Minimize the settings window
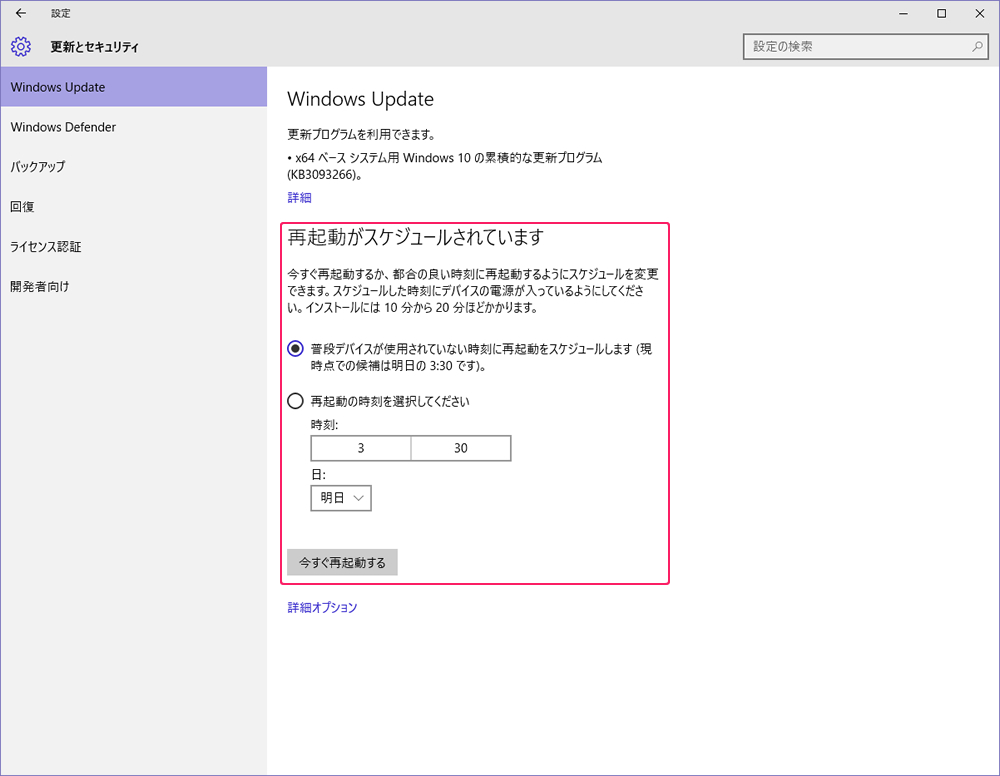Viewport: 1000px width, 776px height. pyautogui.click(x=903, y=13)
